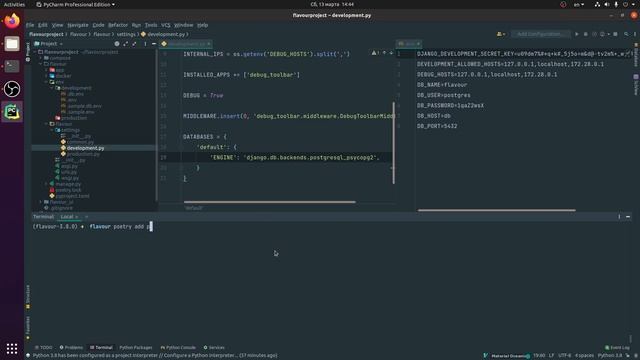Click settings breadcrumb in navigation bar
640x360 pixels.
[x=126, y=34]
